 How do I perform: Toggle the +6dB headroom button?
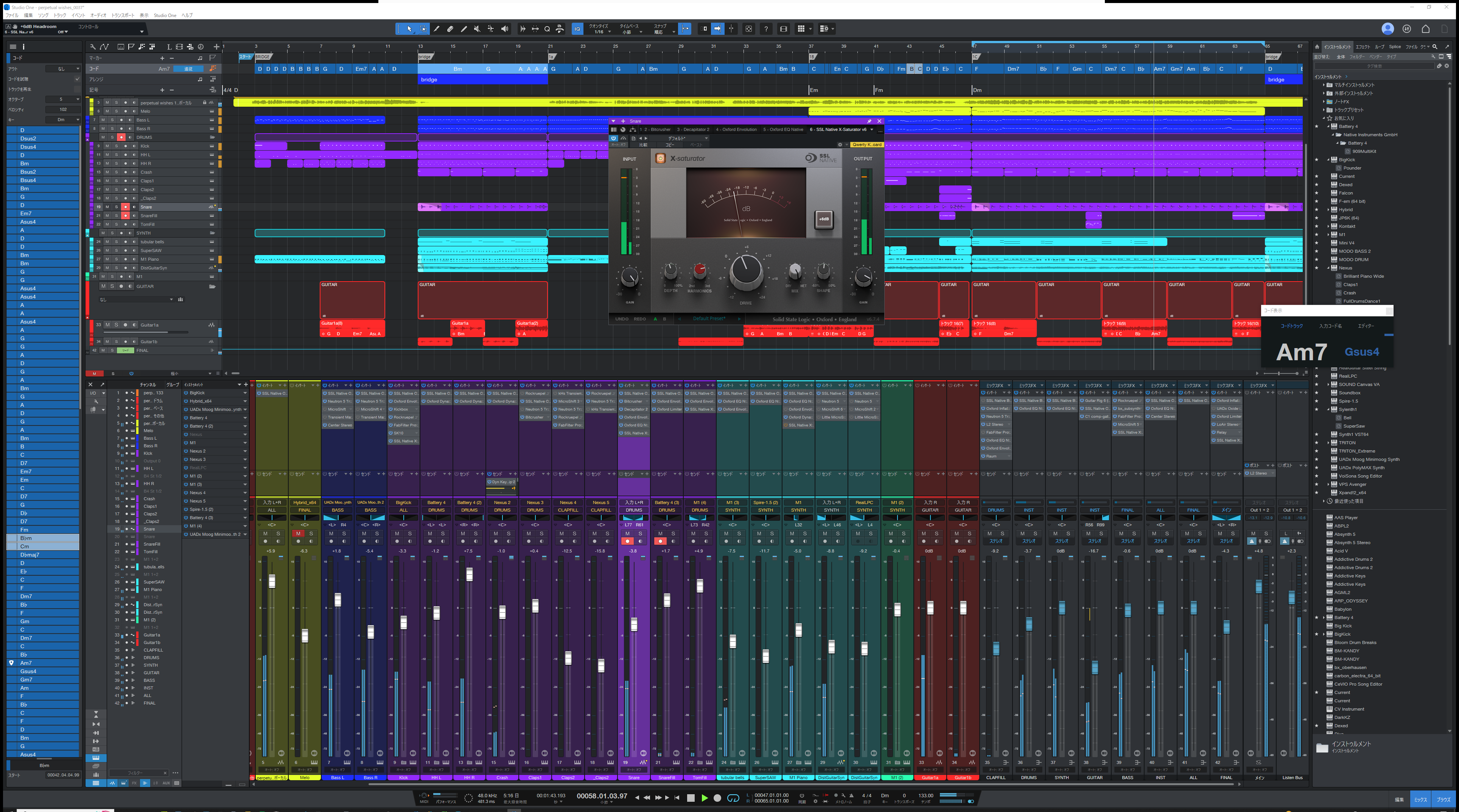824,219
